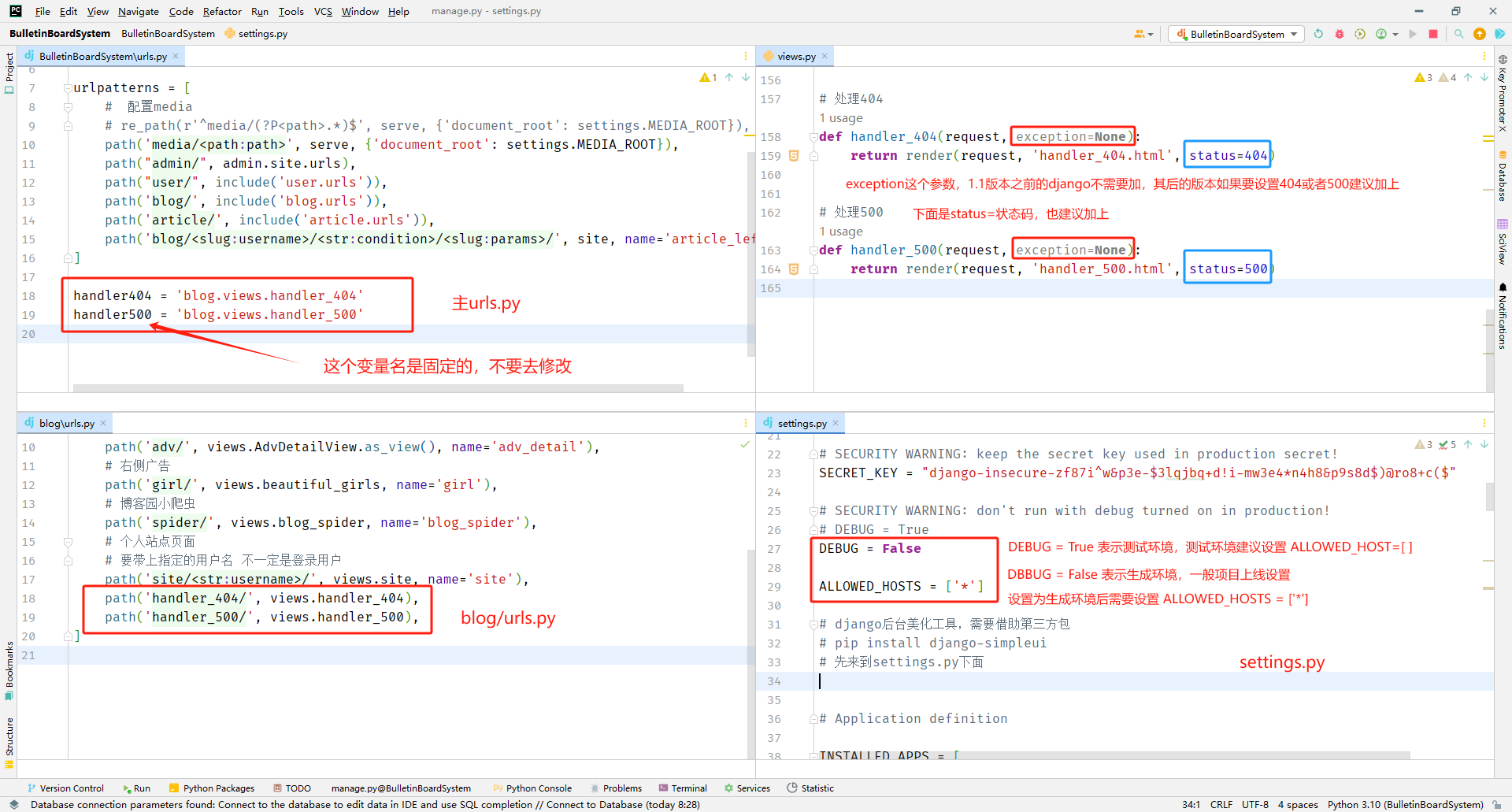Open the Key Promoter X panel
1512x812 pixels.
(x=1503, y=93)
